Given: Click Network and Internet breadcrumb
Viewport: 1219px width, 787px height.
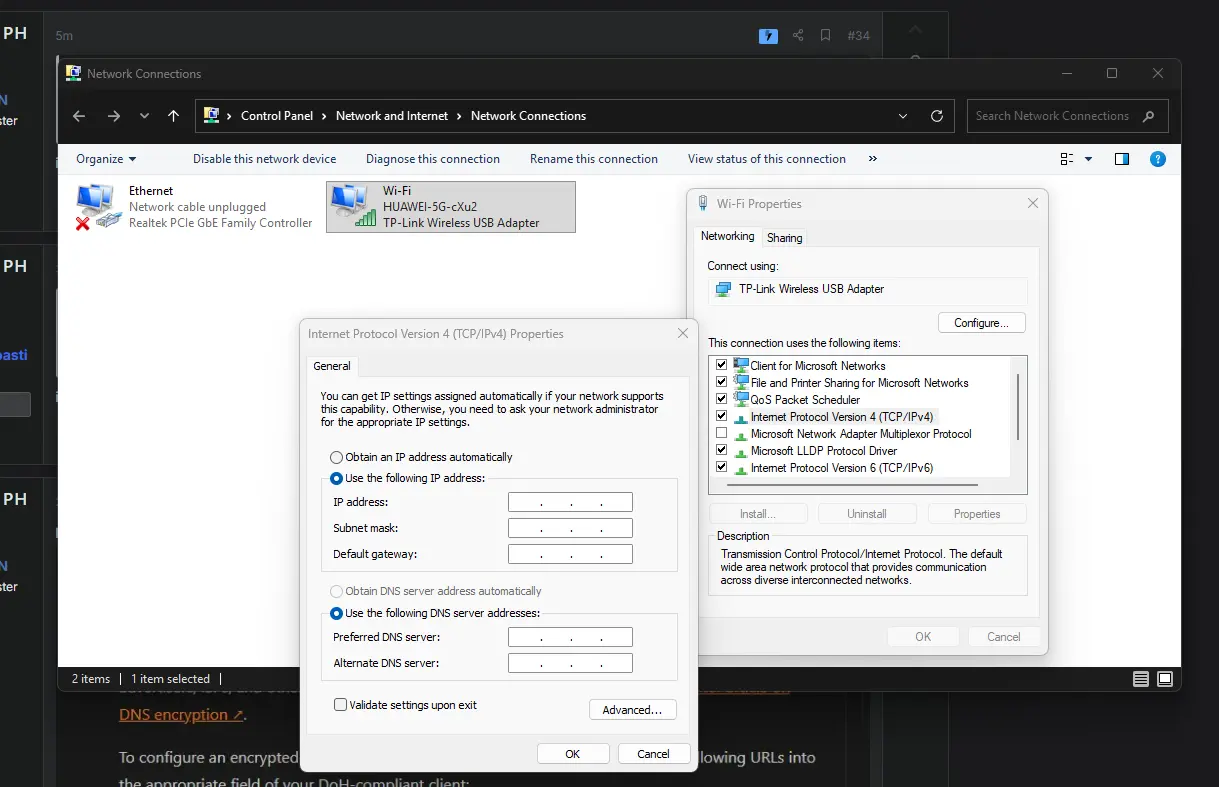Looking at the screenshot, I should (x=392, y=116).
